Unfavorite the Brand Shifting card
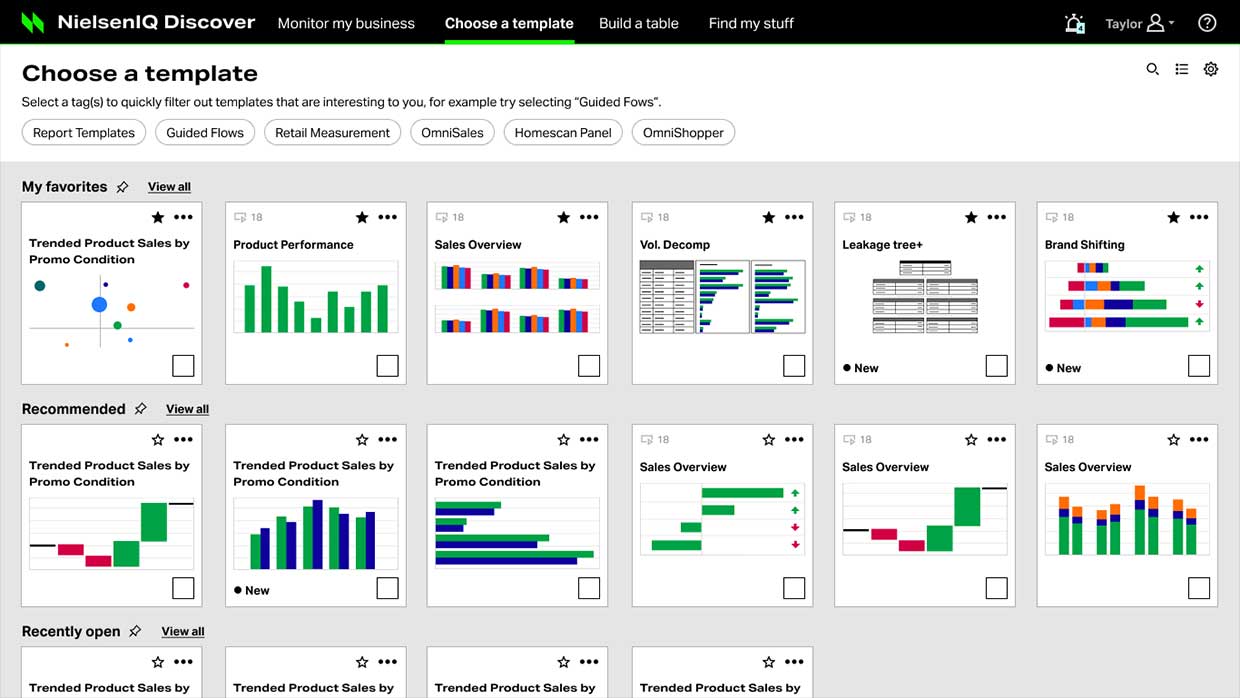1240x698 pixels. (1173, 217)
